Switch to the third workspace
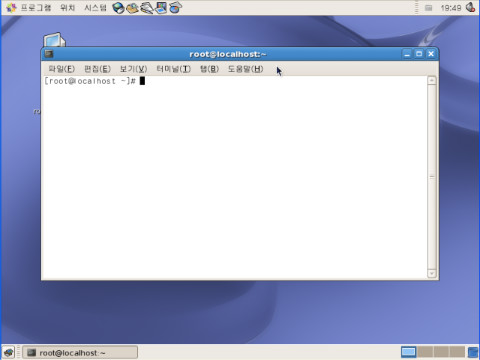The height and width of the screenshot is (360, 480). click(x=441, y=352)
